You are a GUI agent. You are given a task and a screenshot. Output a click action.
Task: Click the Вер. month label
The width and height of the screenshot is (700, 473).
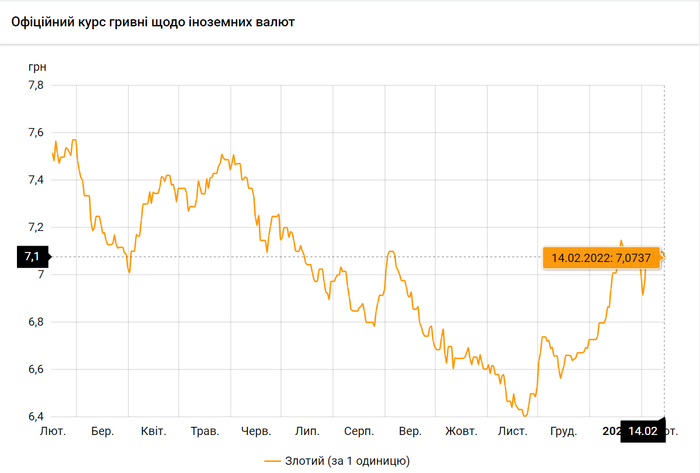click(410, 432)
